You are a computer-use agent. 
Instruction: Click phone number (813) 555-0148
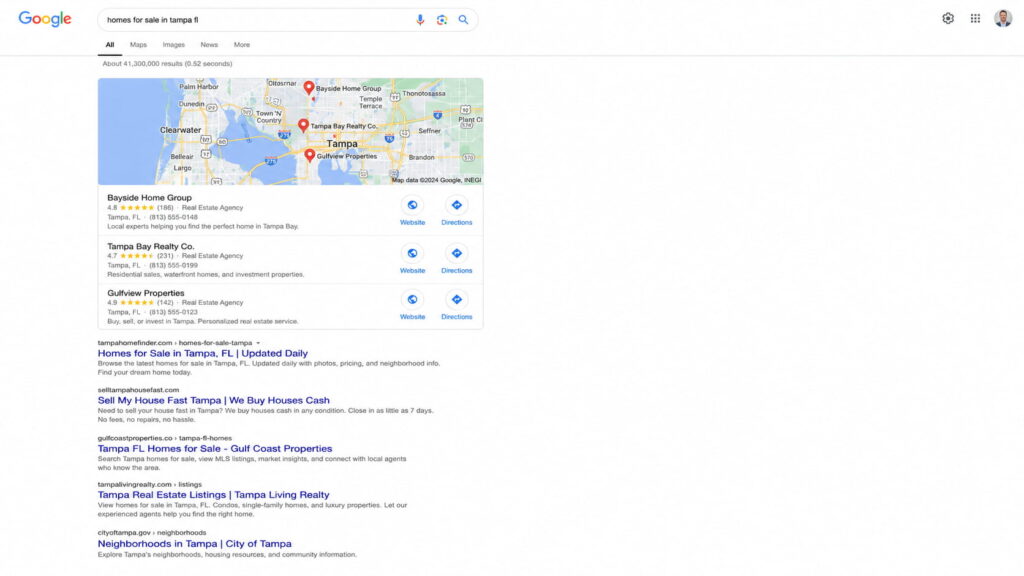point(173,217)
